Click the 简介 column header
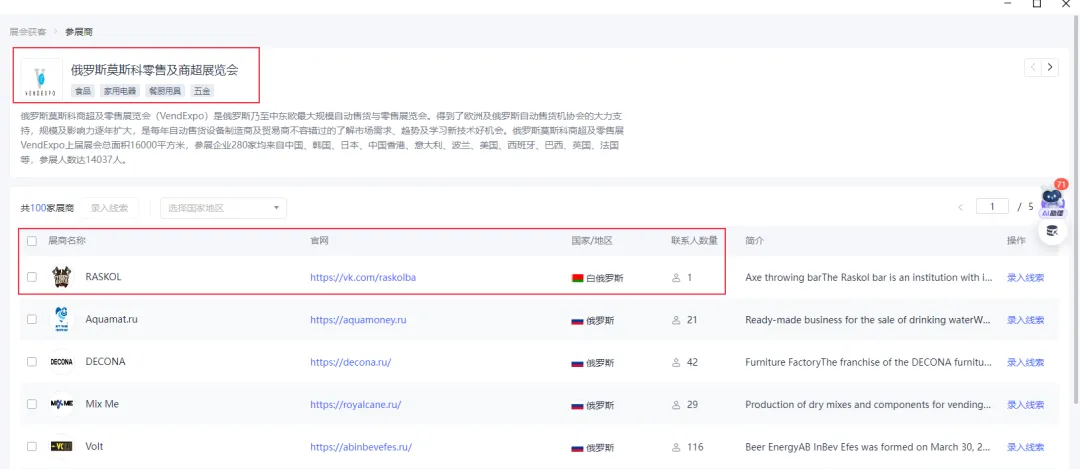 pyautogui.click(x=754, y=241)
